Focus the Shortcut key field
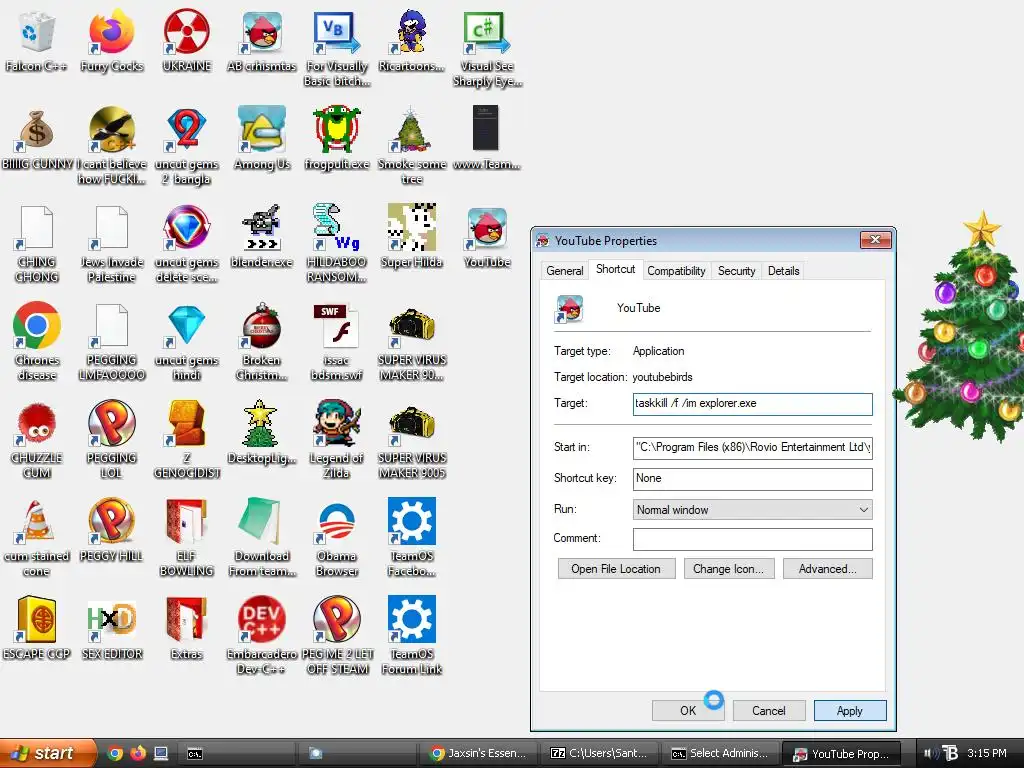 click(x=752, y=478)
